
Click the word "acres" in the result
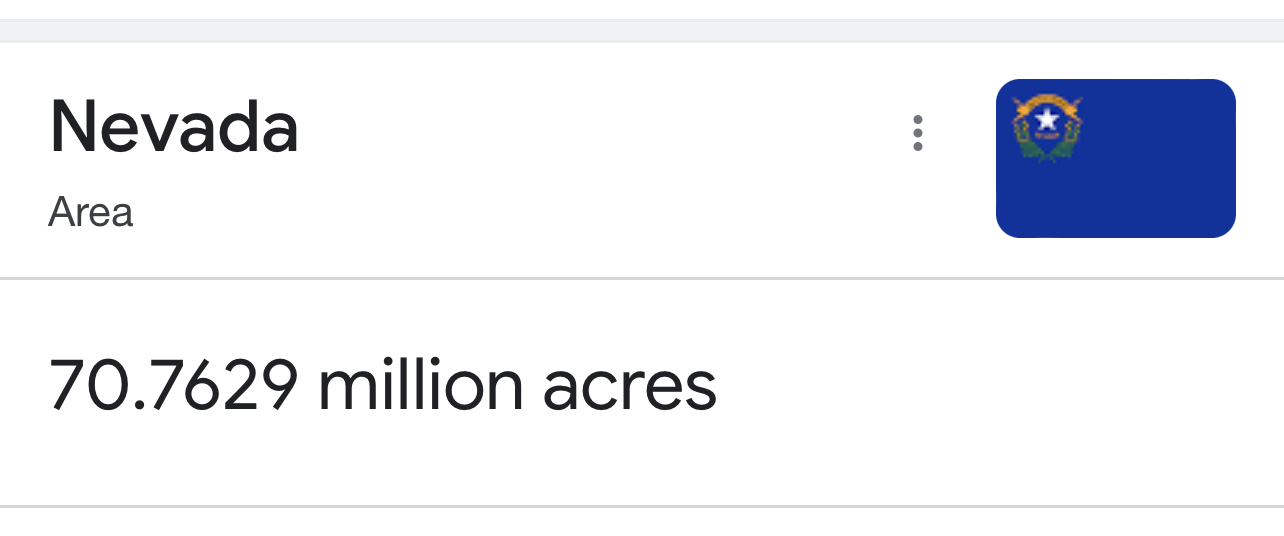coord(629,386)
